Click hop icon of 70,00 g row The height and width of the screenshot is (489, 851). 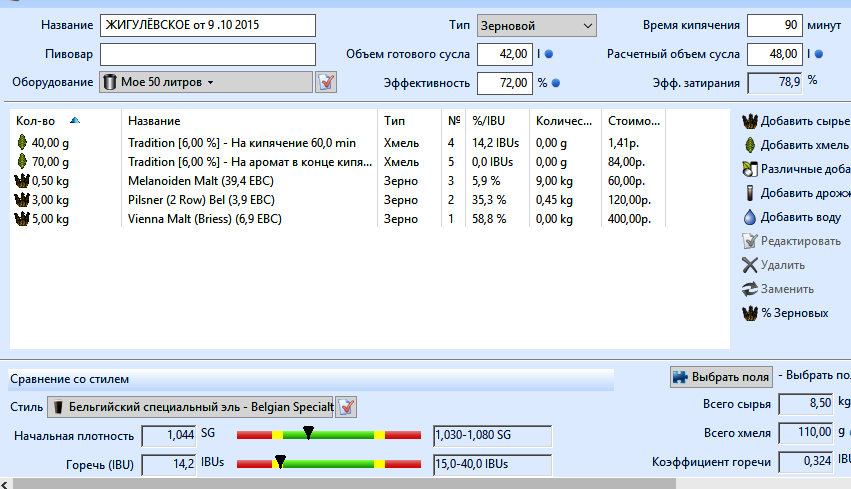(x=22, y=161)
